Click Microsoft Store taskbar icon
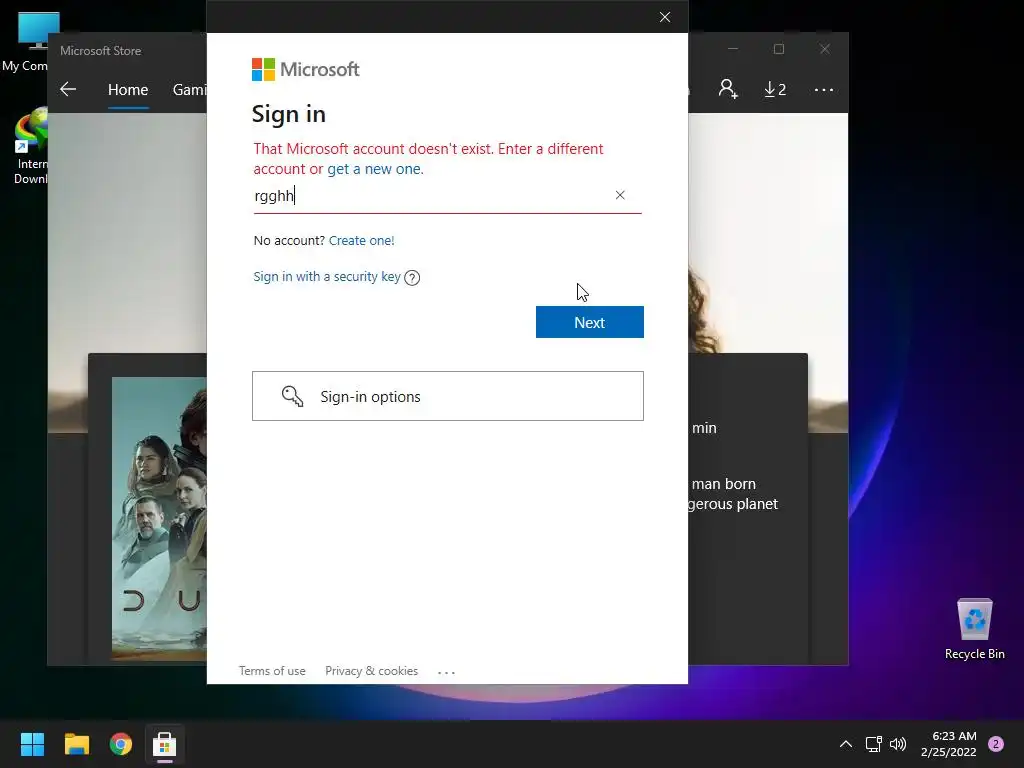 point(165,744)
